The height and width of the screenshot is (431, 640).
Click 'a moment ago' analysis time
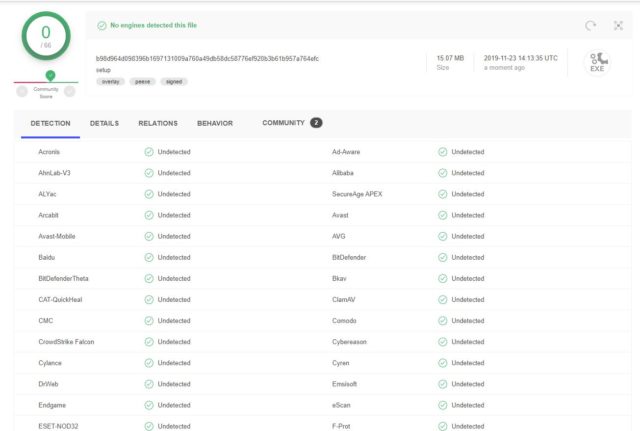pyautogui.click(x=504, y=68)
